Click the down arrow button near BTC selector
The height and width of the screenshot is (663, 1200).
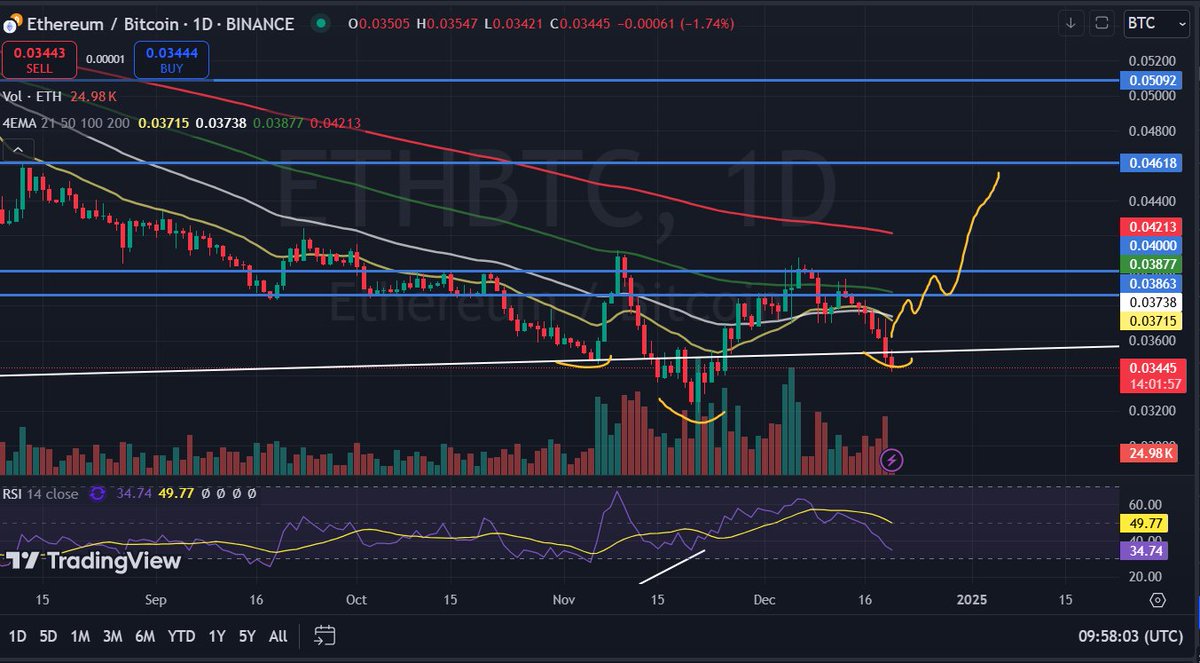tap(1071, 22)
